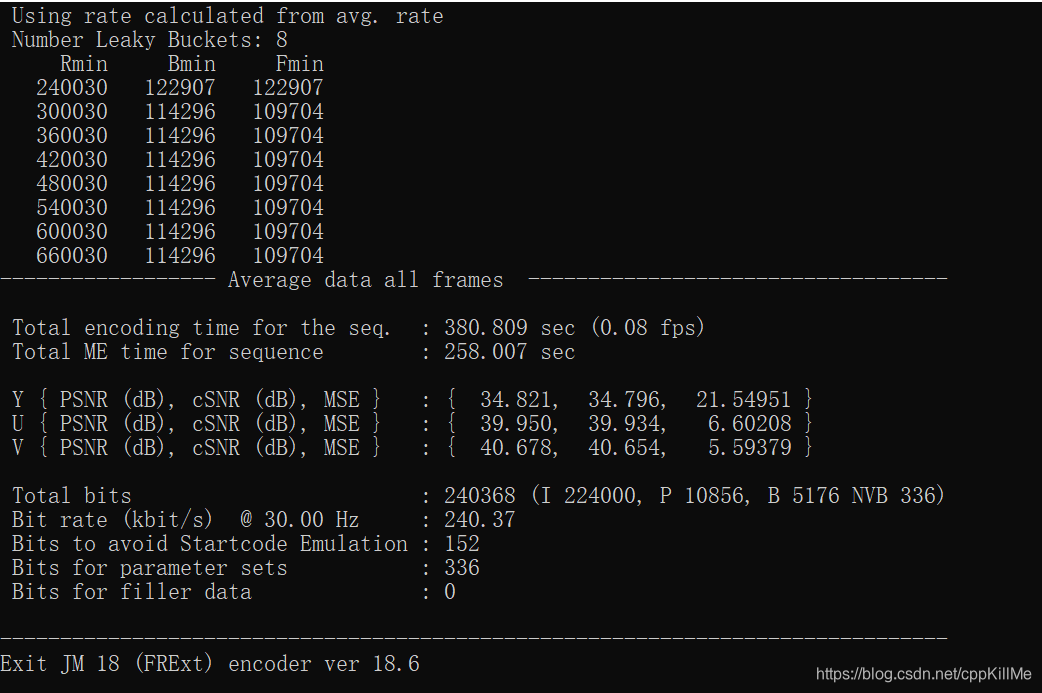Click bit rate value 240.37

480,520
